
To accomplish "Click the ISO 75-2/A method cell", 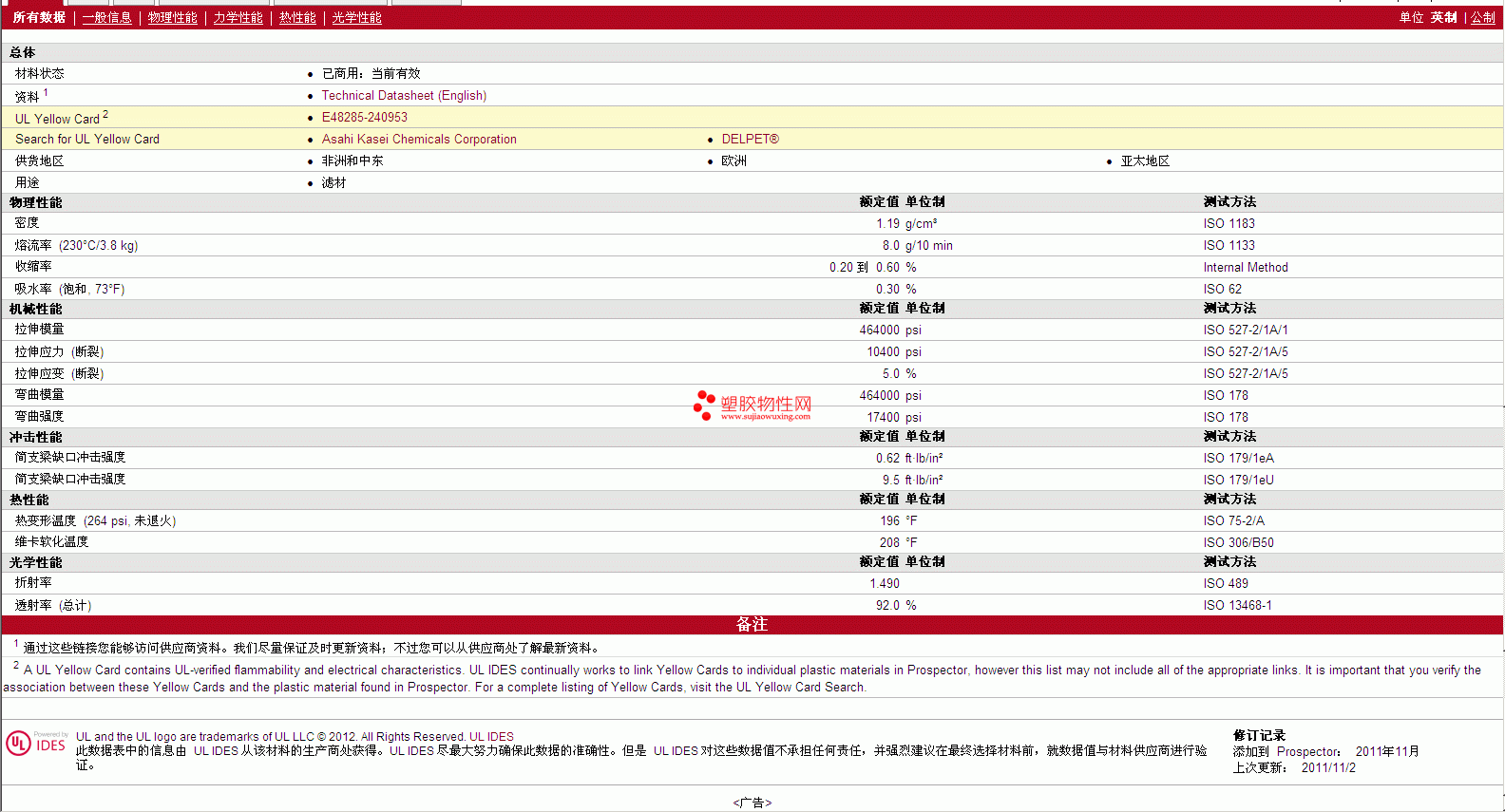I will 1234,521.
